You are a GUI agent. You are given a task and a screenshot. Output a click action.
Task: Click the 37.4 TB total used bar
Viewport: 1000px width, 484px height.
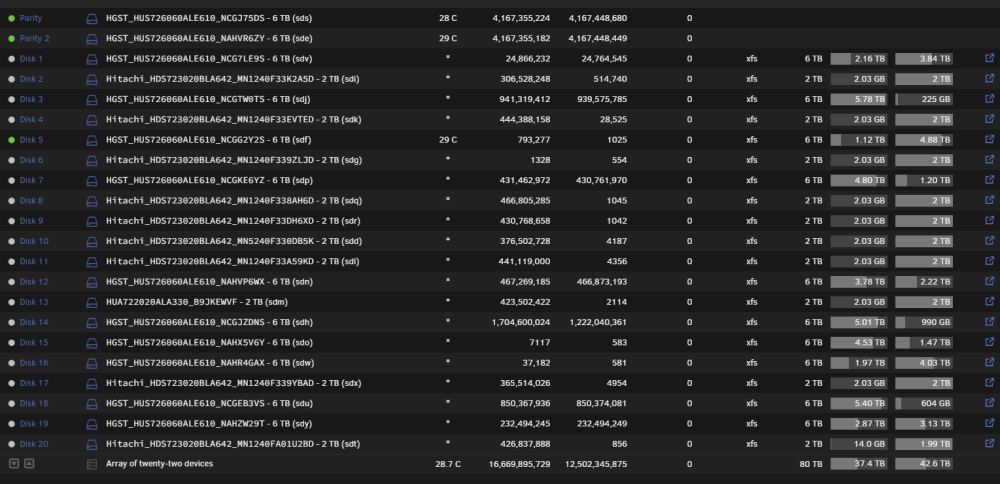point(858,464)
